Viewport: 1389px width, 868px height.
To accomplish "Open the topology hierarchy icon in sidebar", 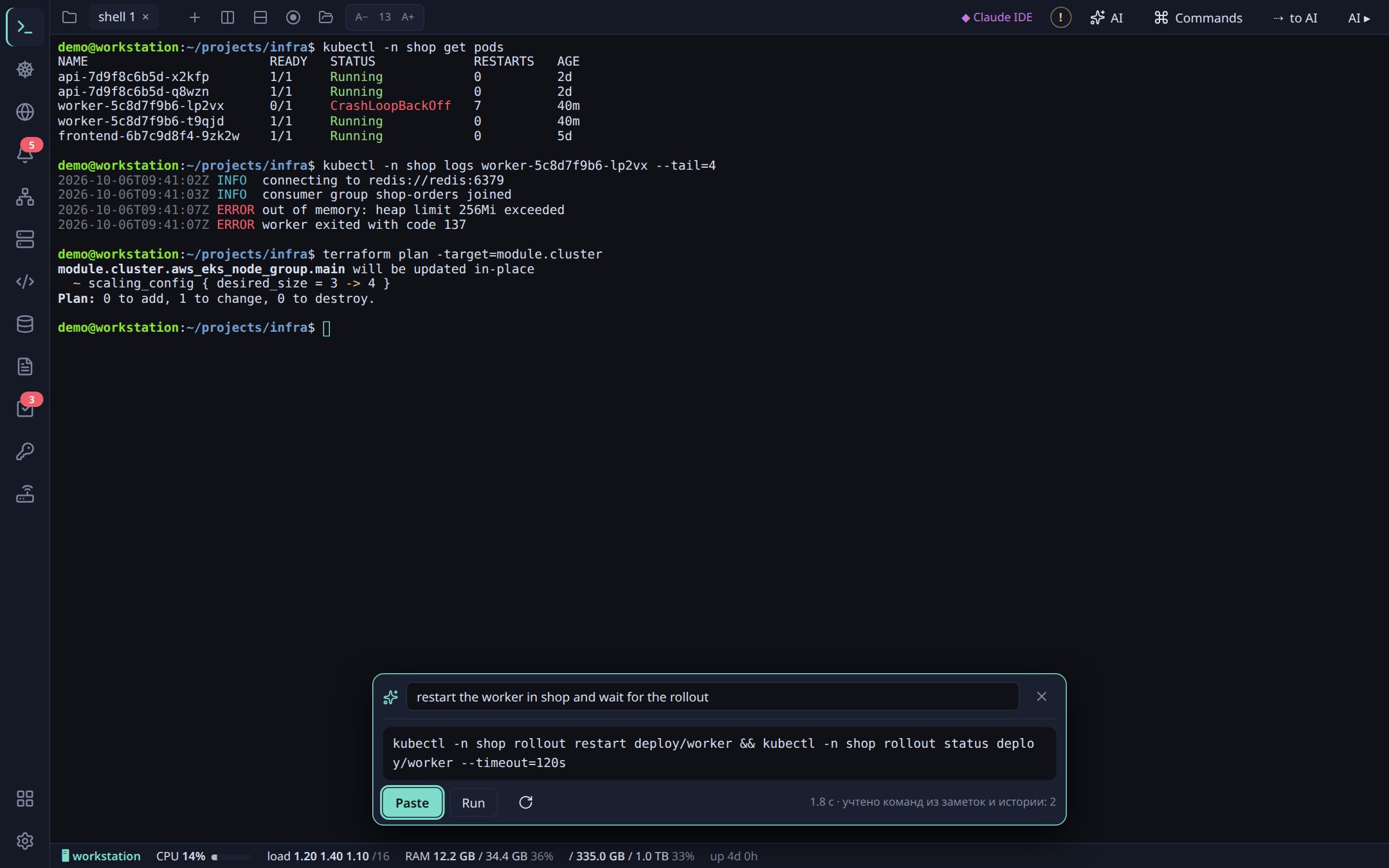I will [x=25, y=197].
